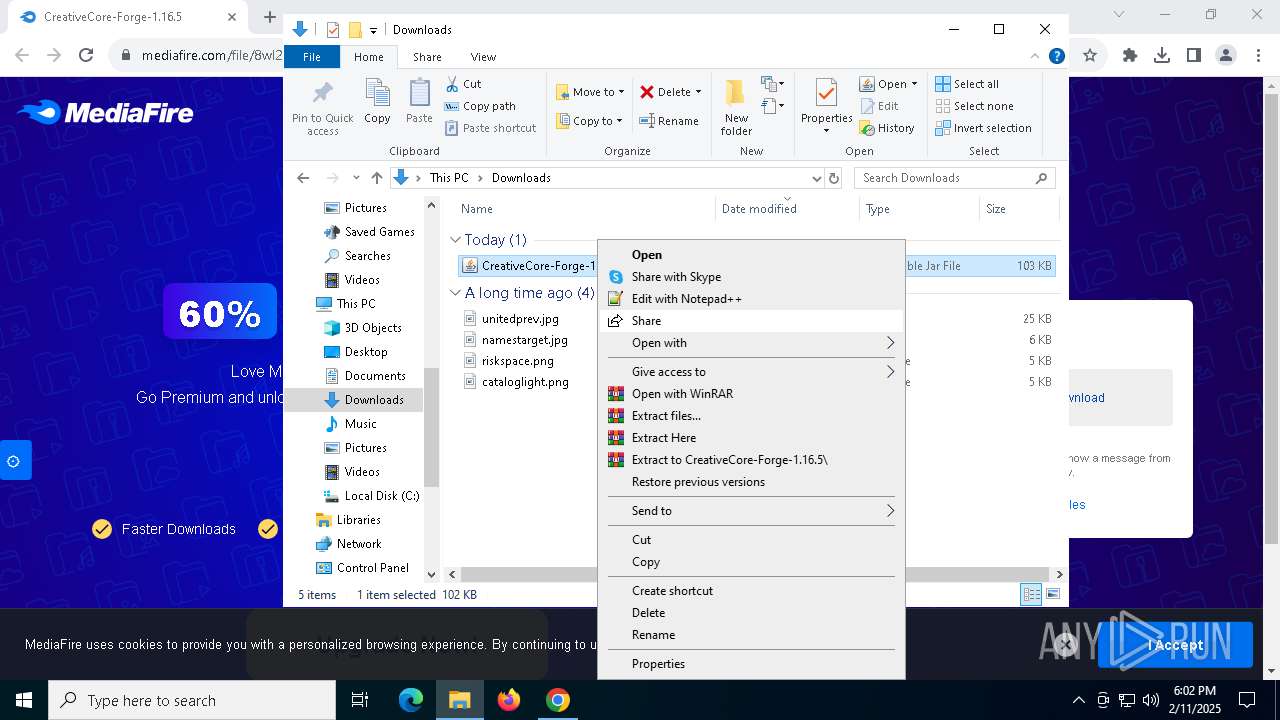Expand the Give access to submenu
Image resolution: width=1280 pixels, height=720 pixels.
(x=752, y=372)
